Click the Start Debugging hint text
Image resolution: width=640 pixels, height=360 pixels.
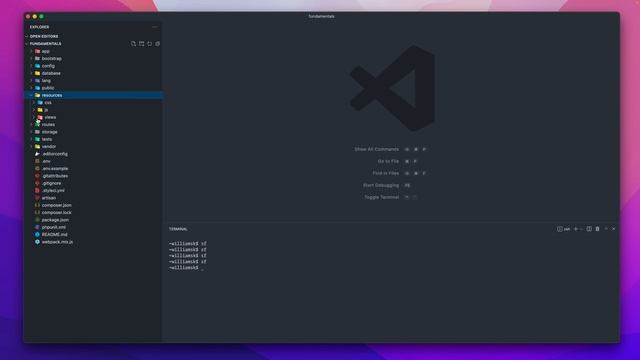click(x=381, y=185)
